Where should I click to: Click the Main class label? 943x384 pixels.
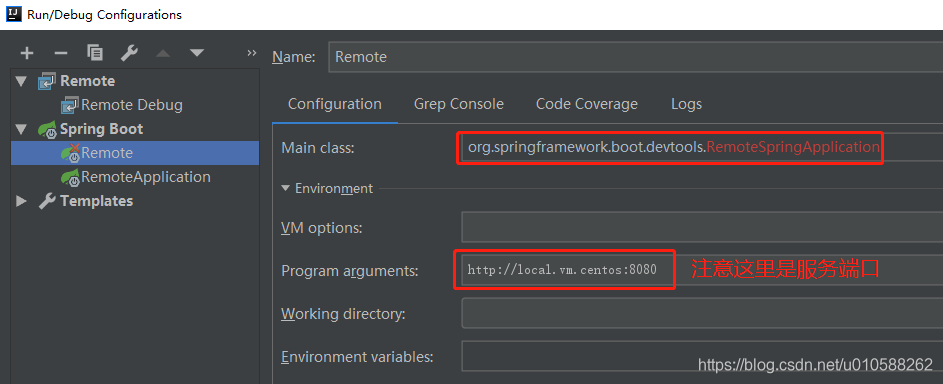pyautogui.click(x=318, y=147)
